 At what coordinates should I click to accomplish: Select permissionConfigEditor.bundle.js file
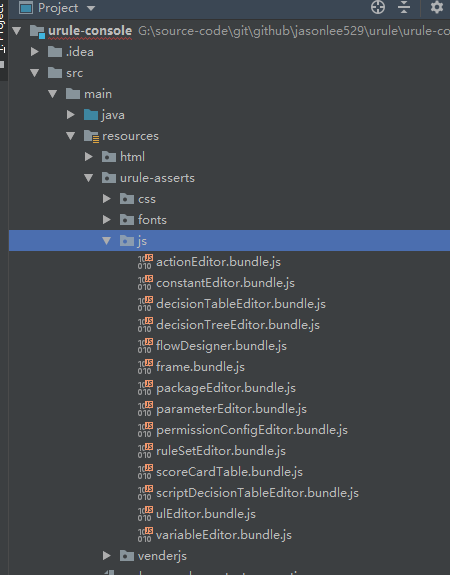click(252, 430)
